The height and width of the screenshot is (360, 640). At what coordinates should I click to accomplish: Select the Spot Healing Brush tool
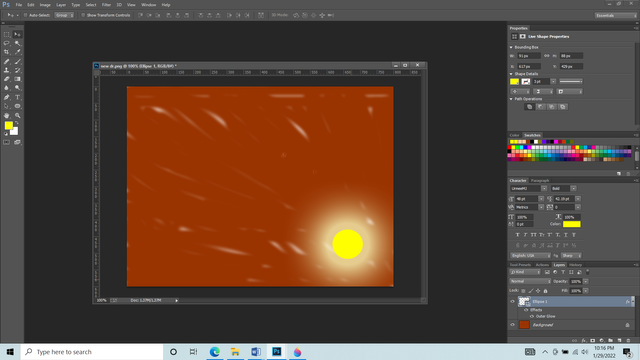7,62
